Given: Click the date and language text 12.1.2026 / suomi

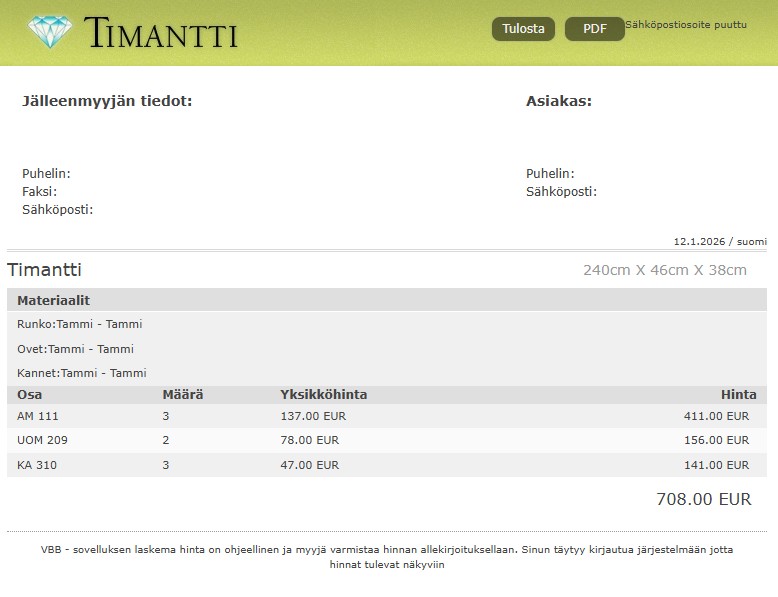Looking at the screenshot, I should (x=720, y=241).
